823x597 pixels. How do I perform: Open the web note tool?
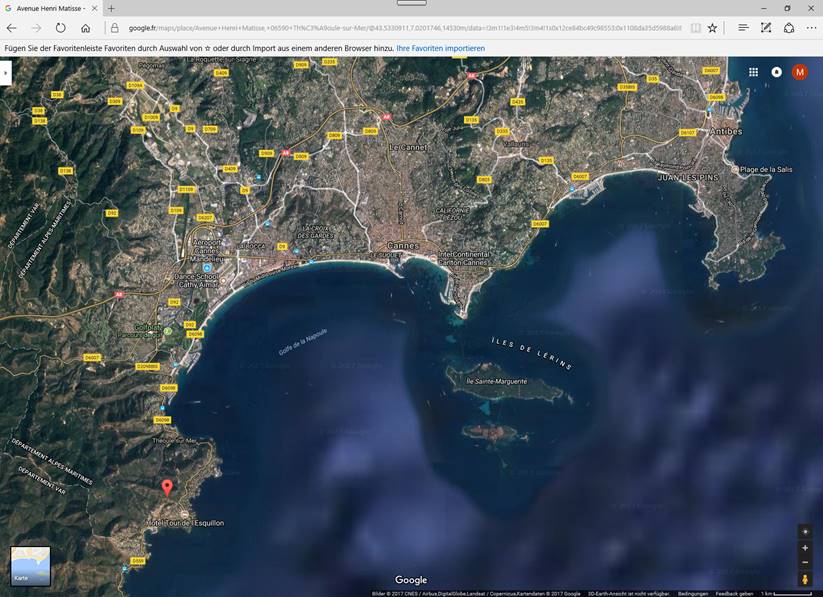(x=766, y=28)
